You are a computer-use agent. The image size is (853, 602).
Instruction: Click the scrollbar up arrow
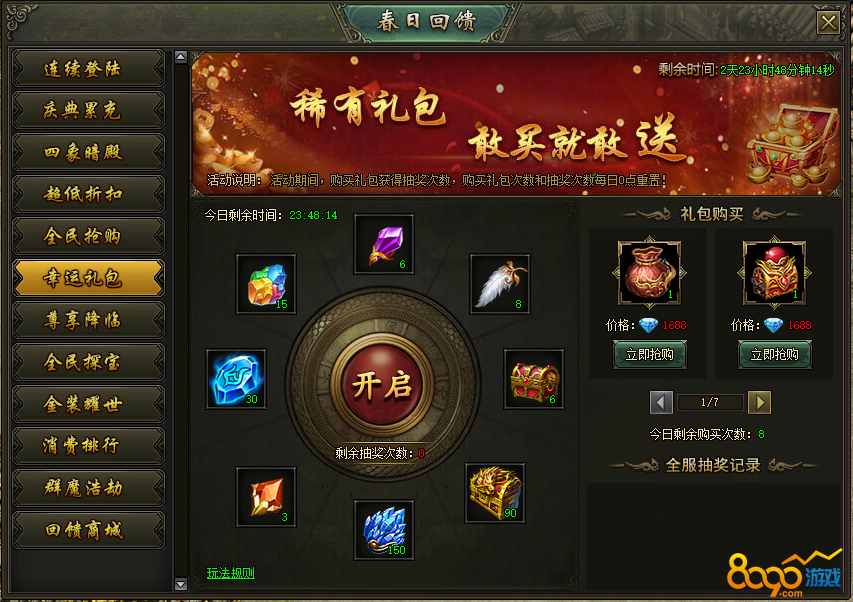click(x=181, y=57)
